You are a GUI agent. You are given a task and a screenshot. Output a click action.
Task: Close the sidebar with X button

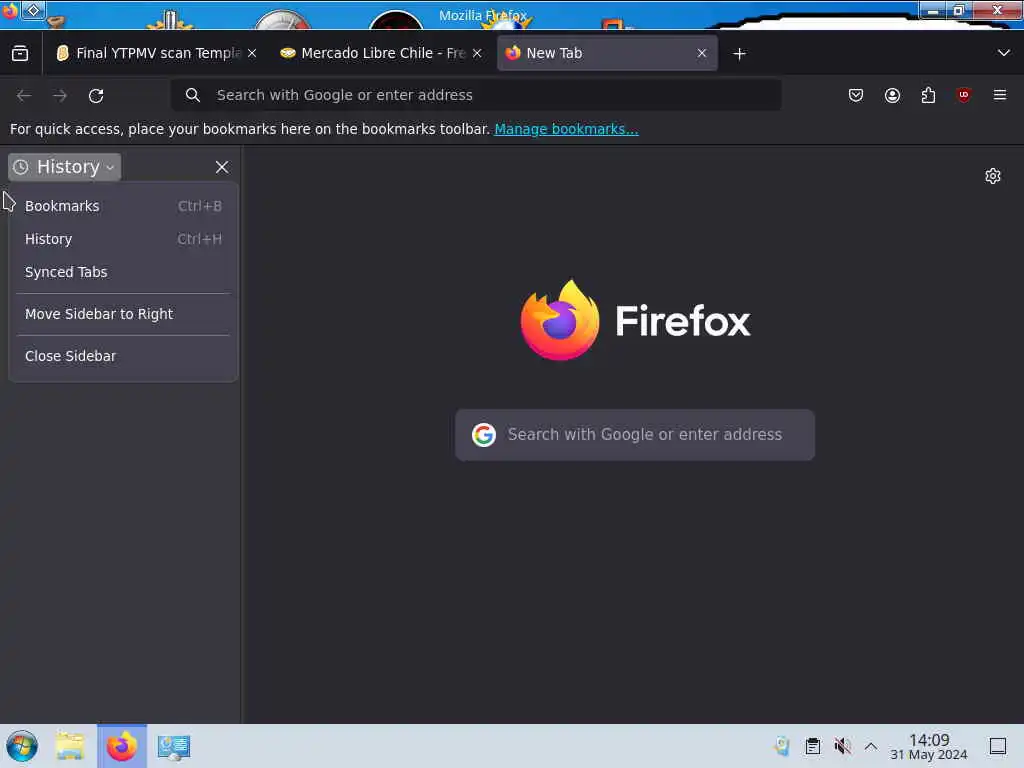coord(222,167)
